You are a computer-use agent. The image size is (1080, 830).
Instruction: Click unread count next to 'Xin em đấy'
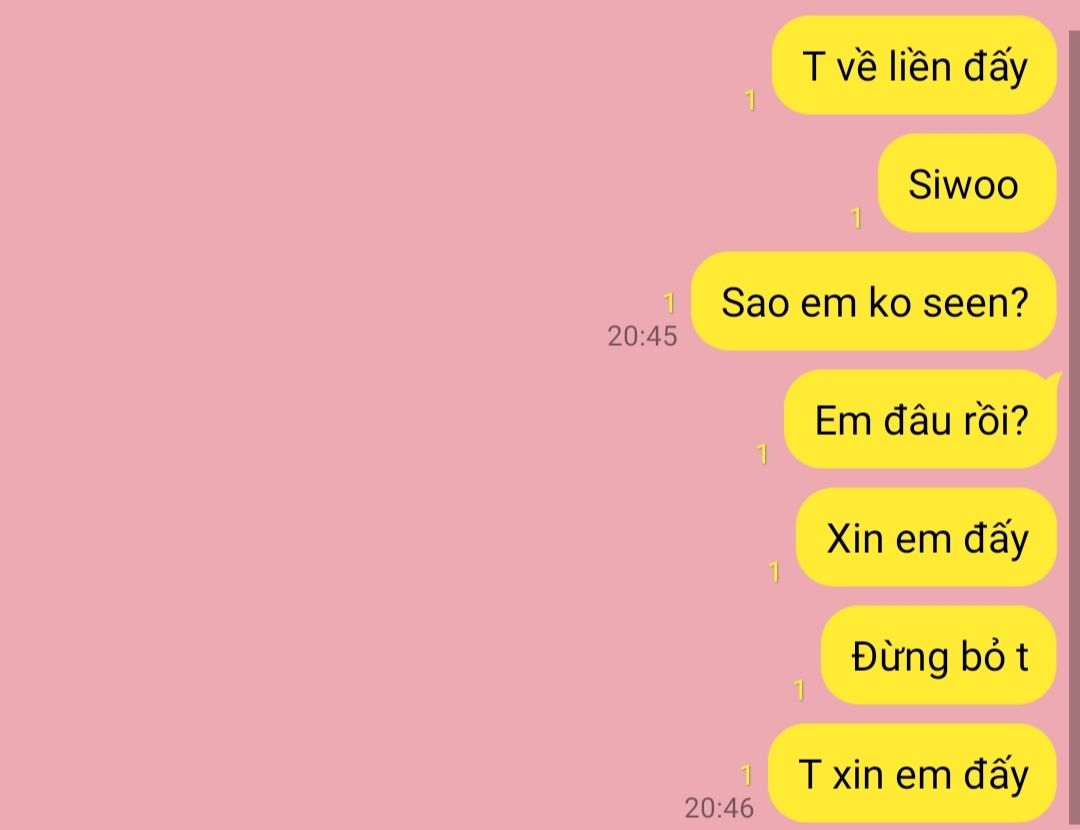click(774, 572)
